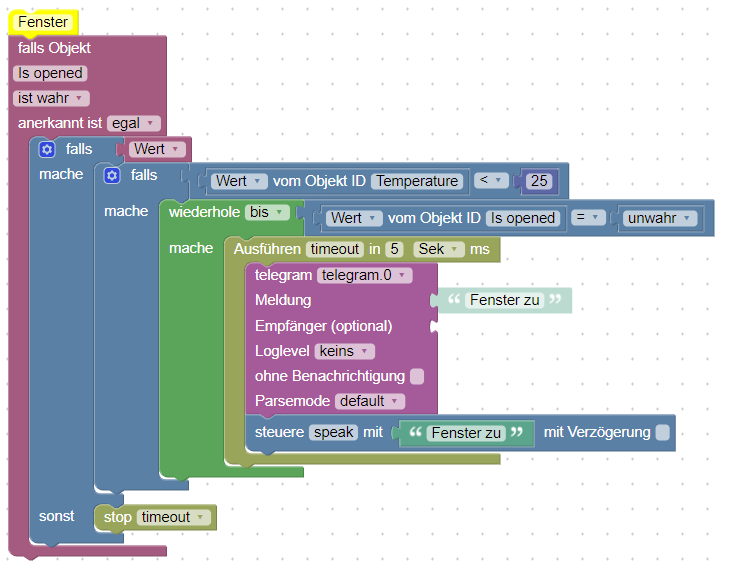This screenshot has height=568, width=729.
Task: Click the 'sonst' else label
Action: coord(57,516)
